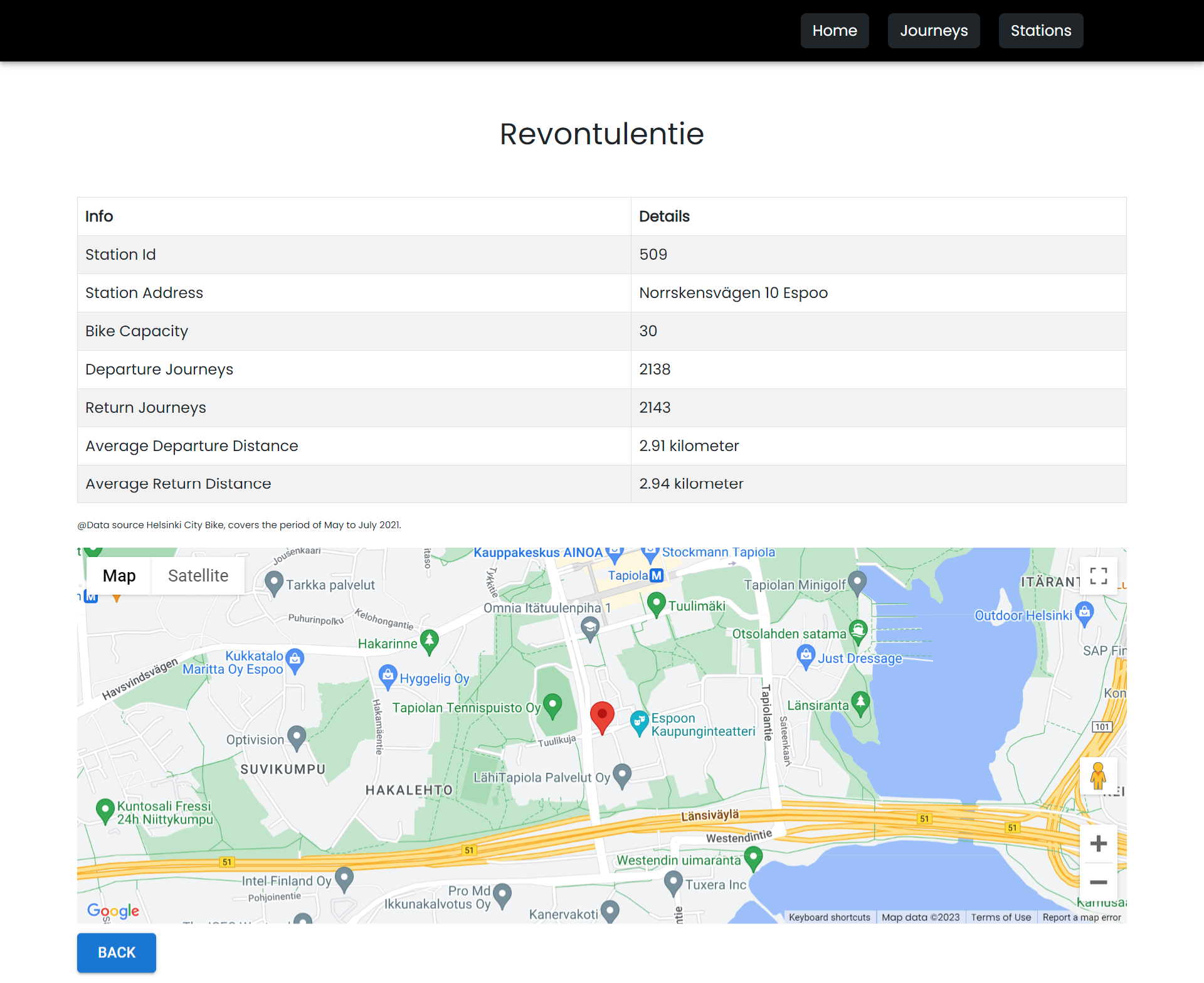Viewport: 1204px width, 983px height.
Task: Click the Street View pegman icon
Action: click(x=1097, y=776)
